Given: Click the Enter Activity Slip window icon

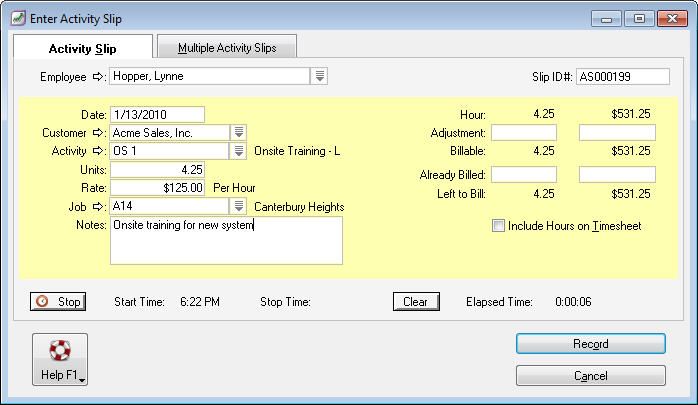Looking at the screenshot, I should point(18,18).
